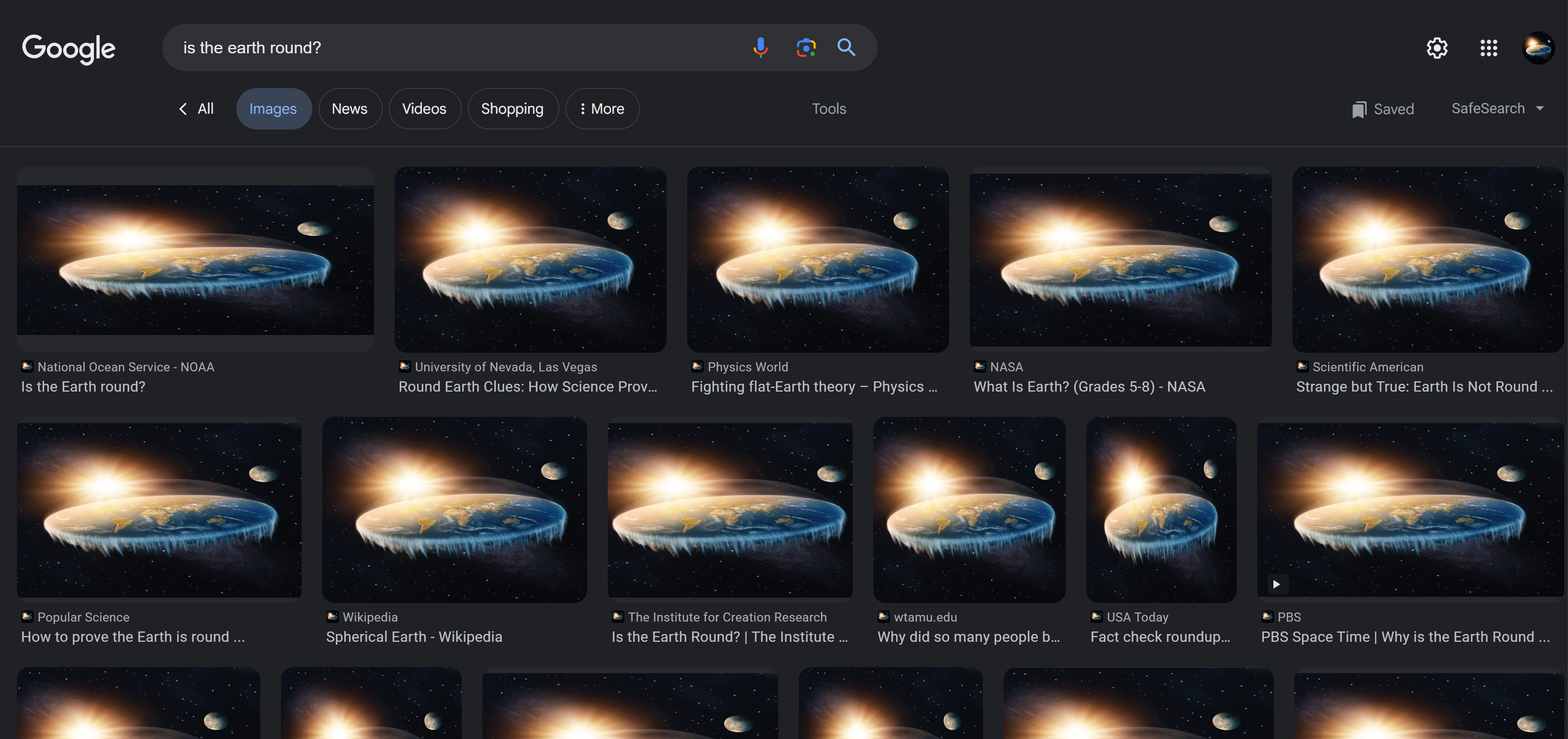Open NASA What Is Earth result
The image size is (1568, 739).
point(1089,387)
